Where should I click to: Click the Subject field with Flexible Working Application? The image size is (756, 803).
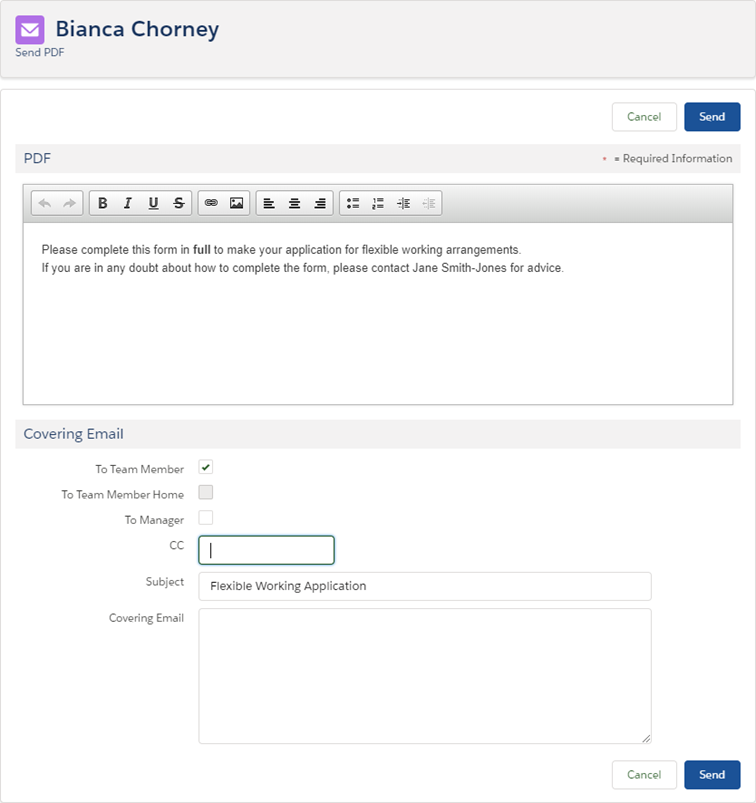pos(424,586)
